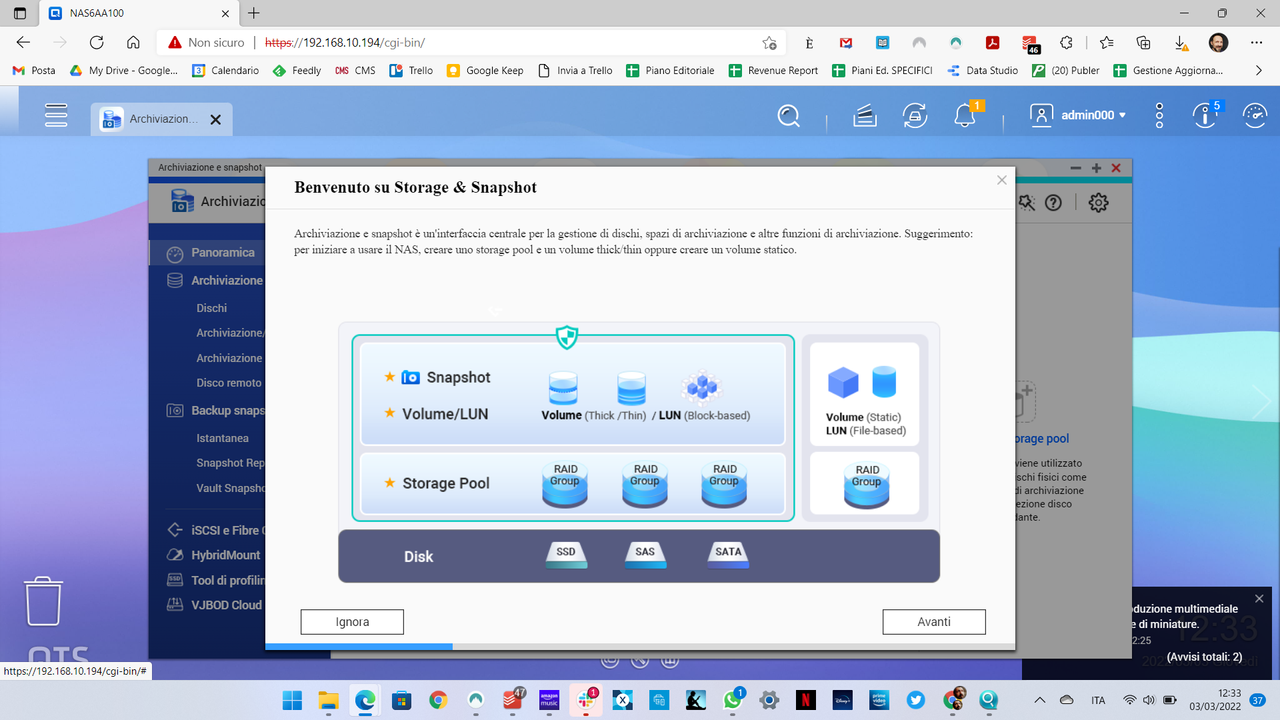The image size is (1280, 720).
Task: Go to next desktop page arrow
Action: [1261, 402]
